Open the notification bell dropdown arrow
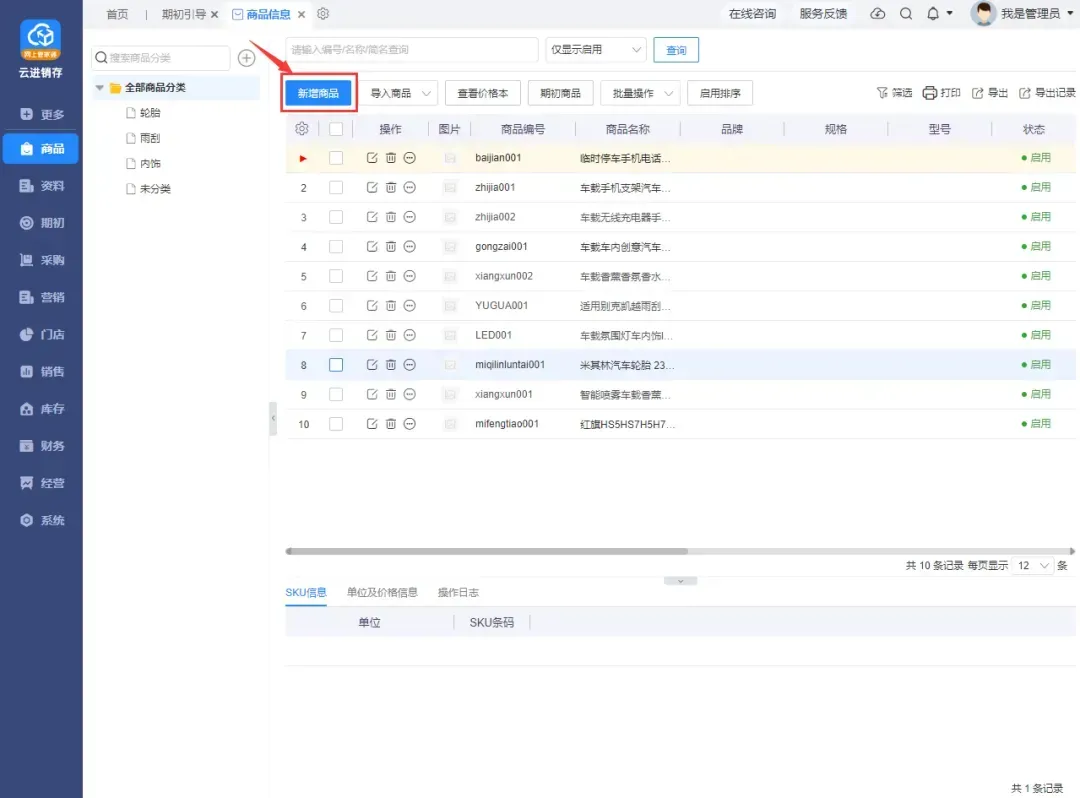Viewport: 1080px width, 798px height. (950, 13)
